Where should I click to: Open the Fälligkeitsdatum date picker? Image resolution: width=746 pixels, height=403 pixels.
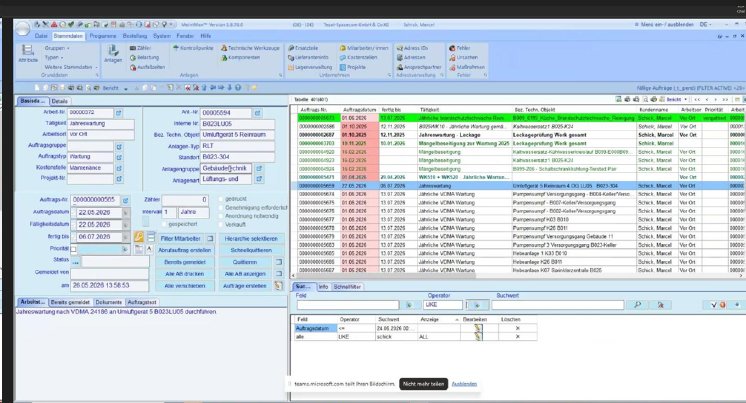pos(126,224)
